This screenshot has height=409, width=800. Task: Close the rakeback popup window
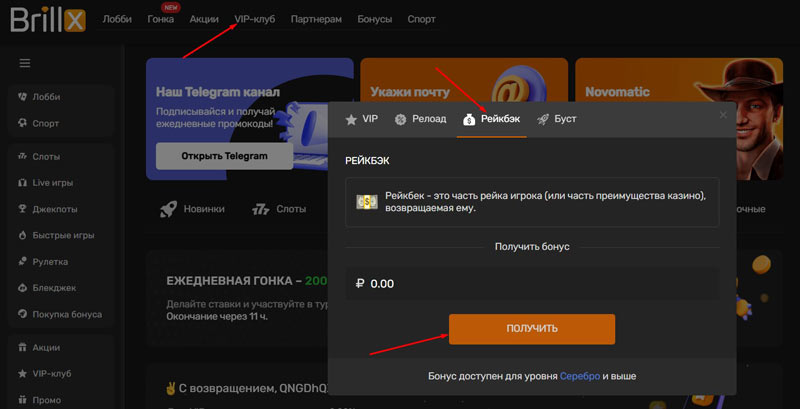point(723,116)
